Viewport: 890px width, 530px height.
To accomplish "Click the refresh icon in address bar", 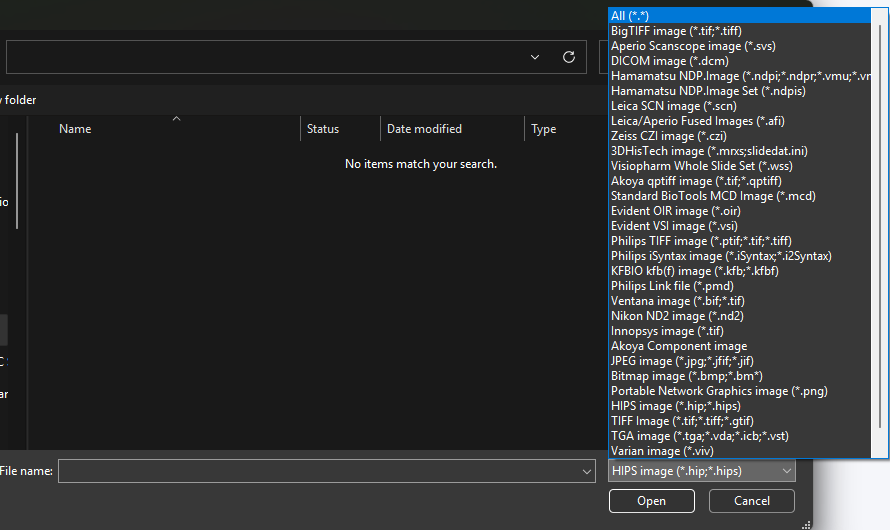I will [x=569, y=57].
